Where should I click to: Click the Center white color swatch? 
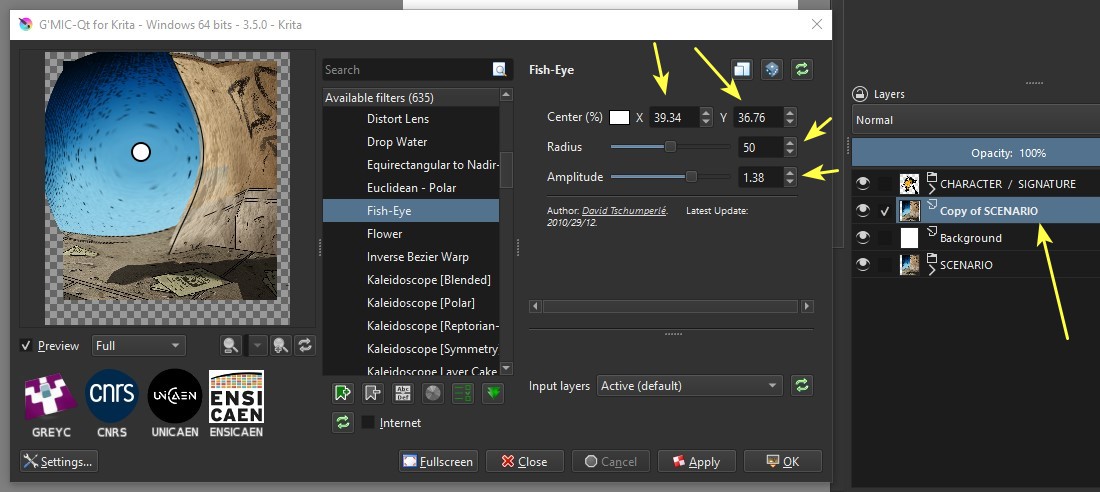(619, 117)
